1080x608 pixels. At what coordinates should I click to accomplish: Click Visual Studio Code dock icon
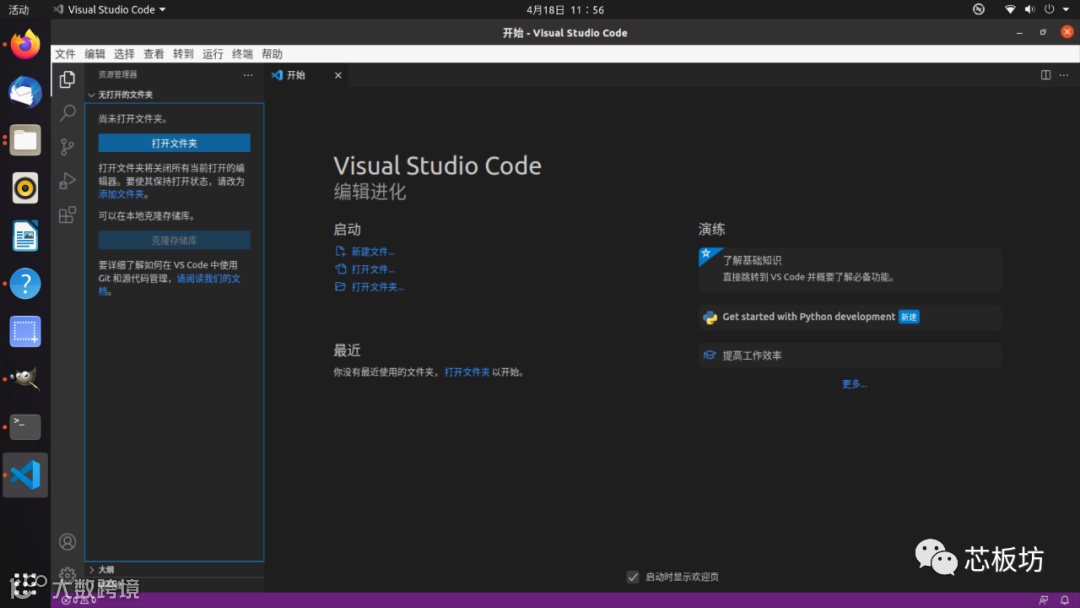25,474
